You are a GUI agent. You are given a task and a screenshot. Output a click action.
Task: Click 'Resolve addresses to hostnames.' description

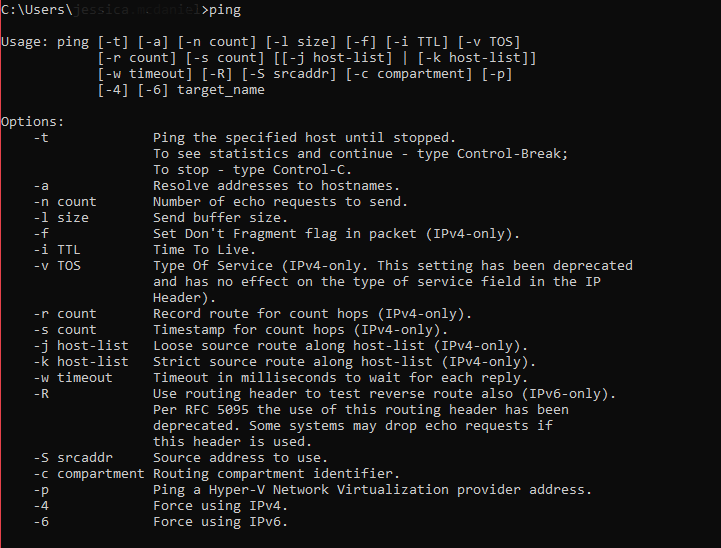coord(276,186)
